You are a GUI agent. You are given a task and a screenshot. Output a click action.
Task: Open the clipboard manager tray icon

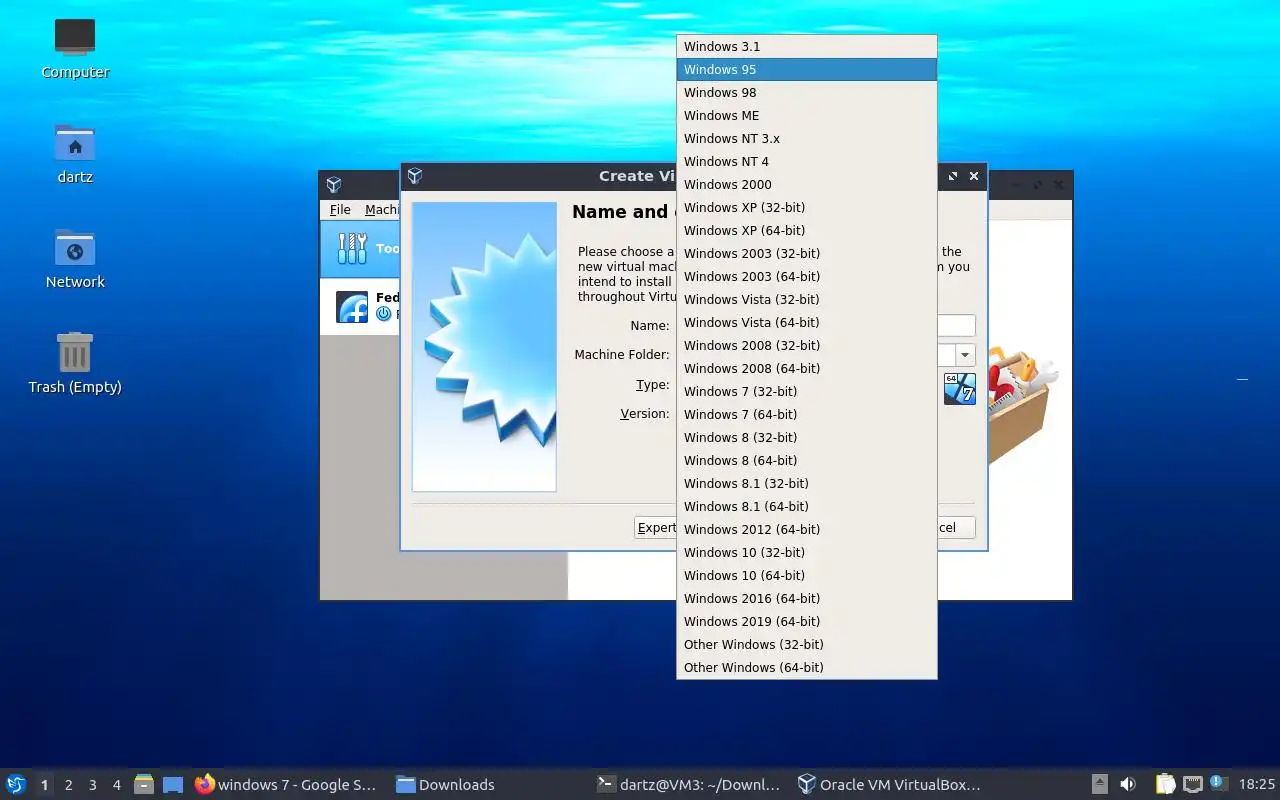click(x=1166, y=784)
